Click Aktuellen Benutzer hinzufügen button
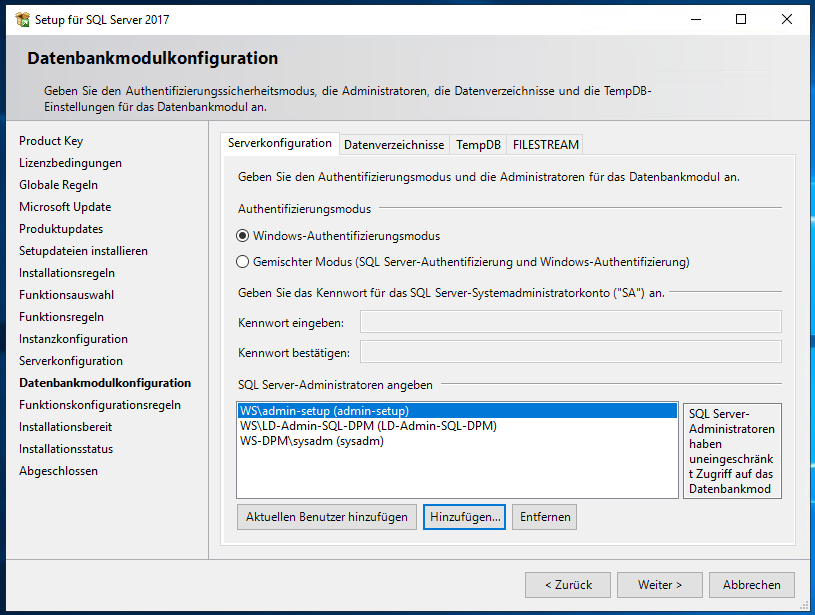 [x=326, y=517]
